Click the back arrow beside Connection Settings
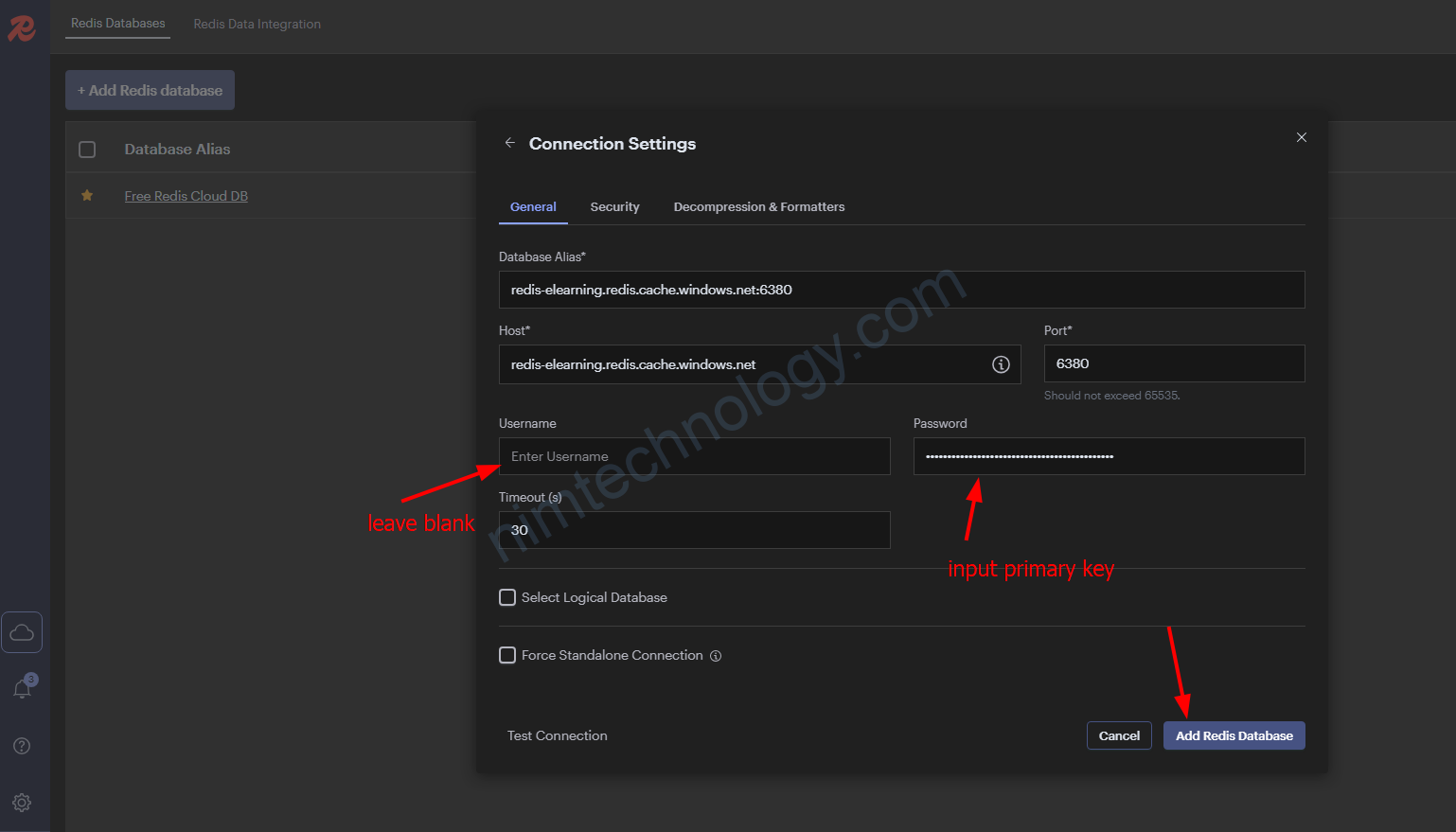Image resolution: width=1456 pixels, height=832 pixels. (x=509, y=143)
